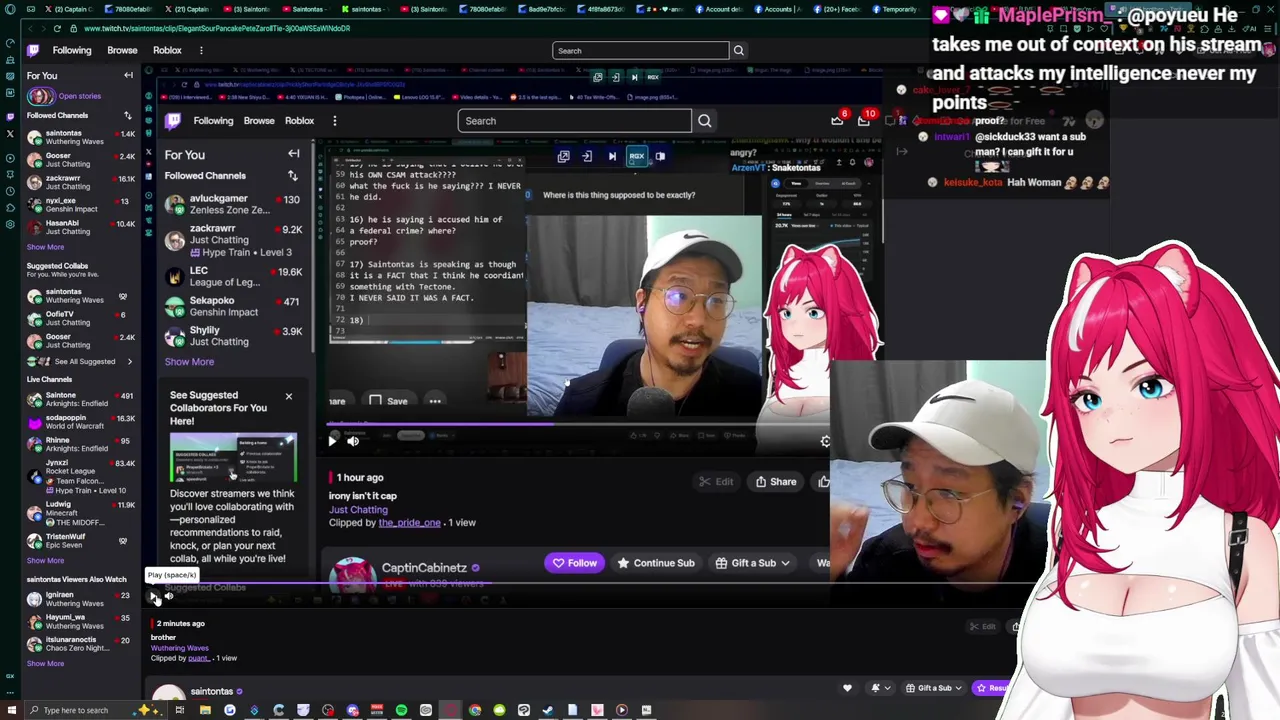Viewport: 1280px width, 720px height.
Task: Open the more-options dots beside inner Roblox tab
Action: (x=334, y=121)
